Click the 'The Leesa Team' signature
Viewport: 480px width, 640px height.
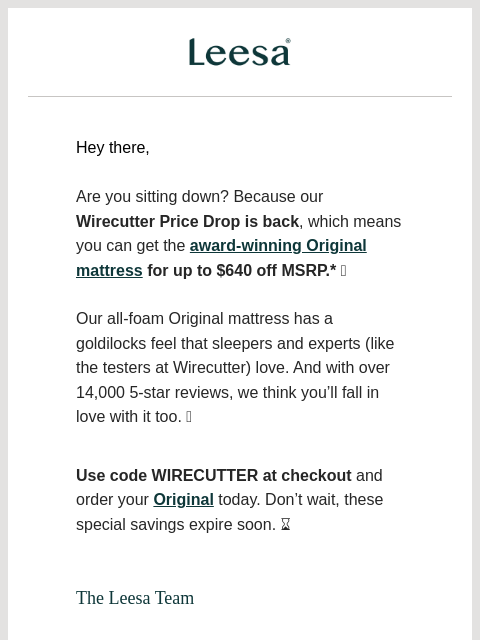point(135,598)
